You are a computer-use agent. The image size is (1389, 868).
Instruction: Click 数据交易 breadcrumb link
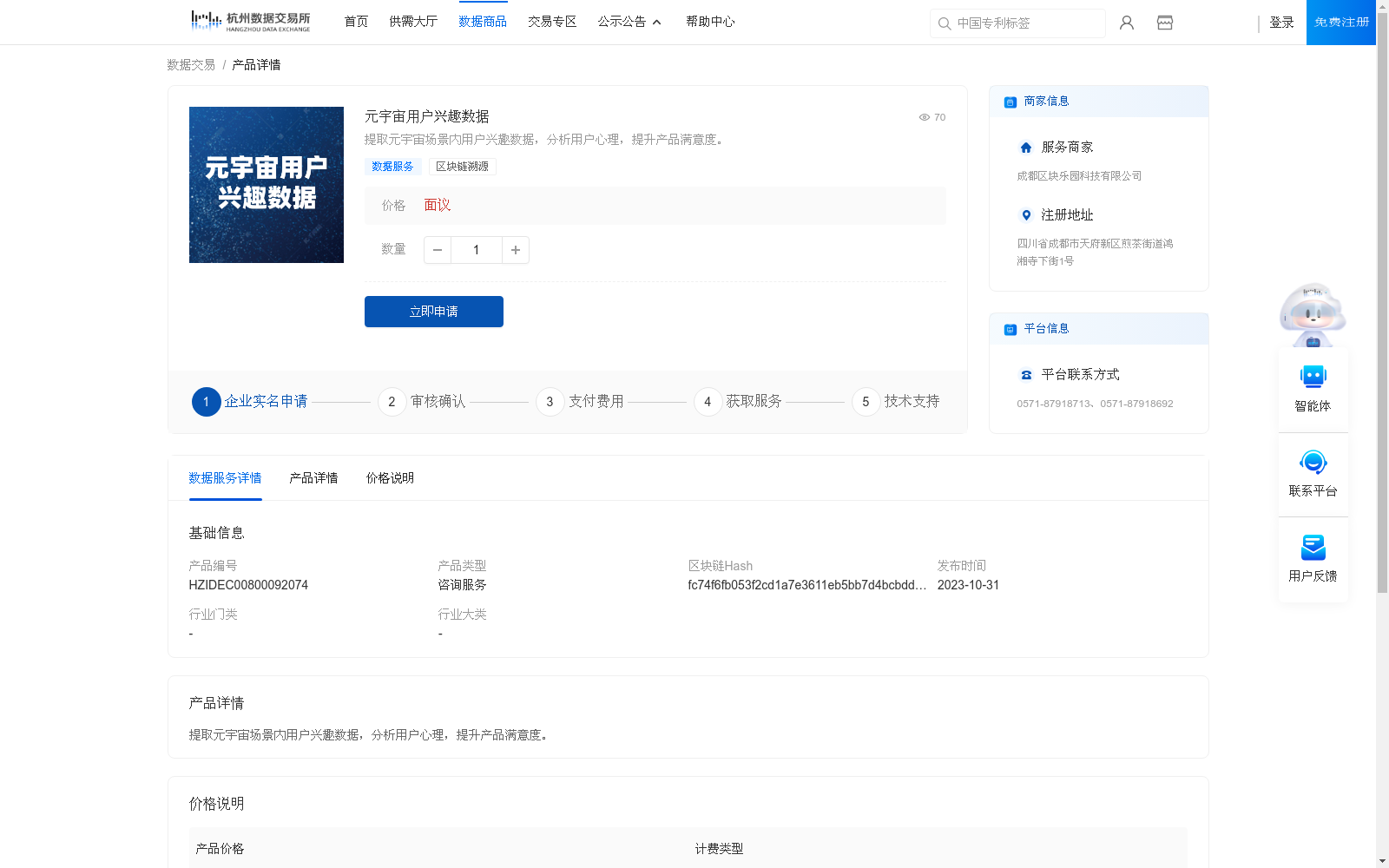pyautogui.click(x=191, y=65)
